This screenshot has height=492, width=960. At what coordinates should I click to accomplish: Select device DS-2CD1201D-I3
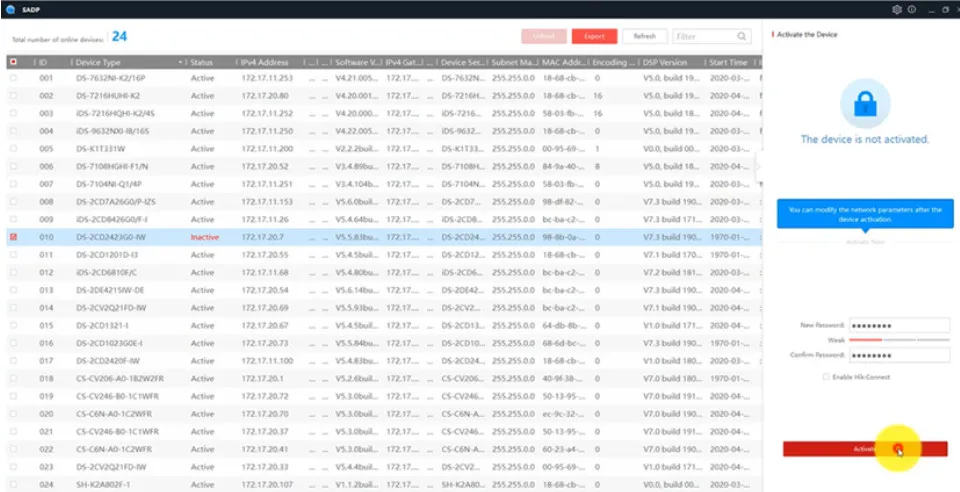point(107,255)
